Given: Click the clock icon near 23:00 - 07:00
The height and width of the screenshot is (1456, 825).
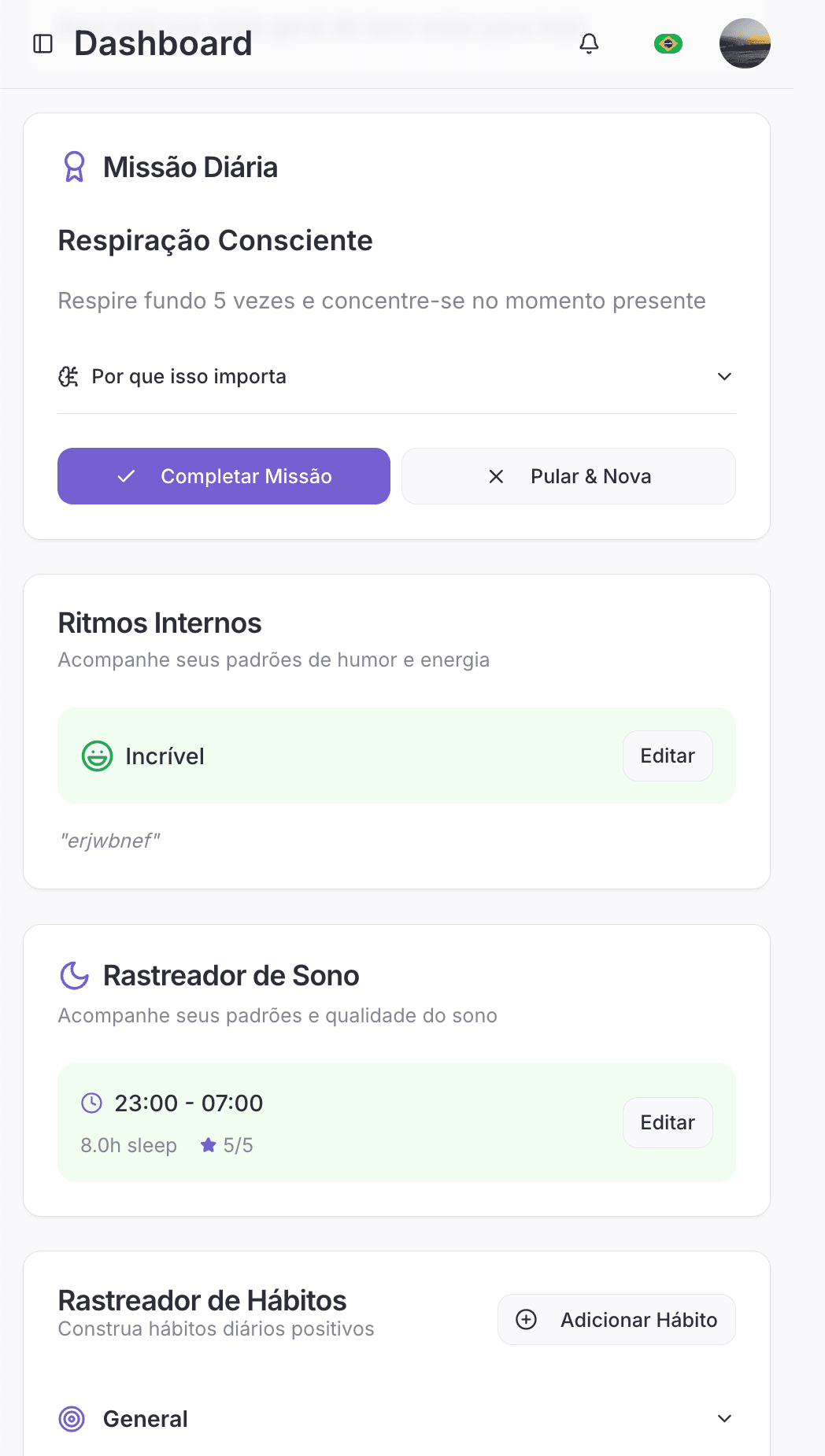Looking at the screenshot, I should (91, 1103).
